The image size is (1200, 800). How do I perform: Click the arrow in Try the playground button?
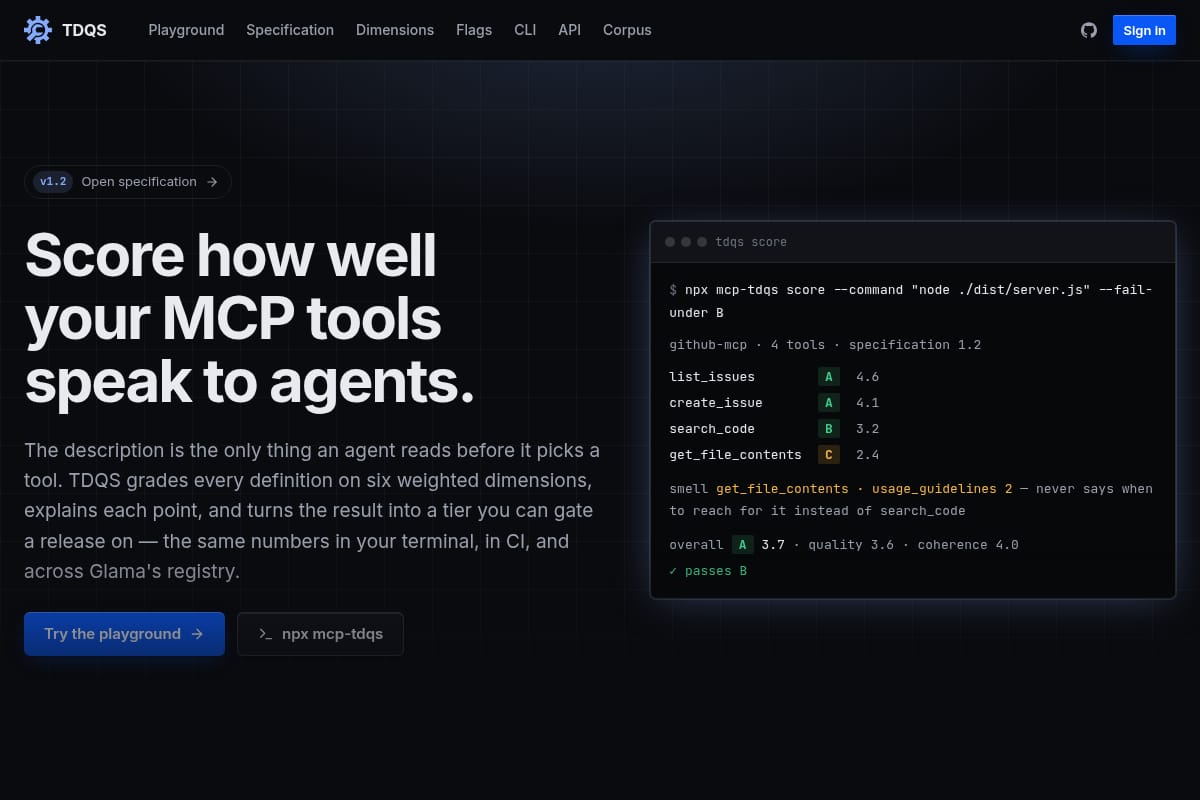coord(197,634)
